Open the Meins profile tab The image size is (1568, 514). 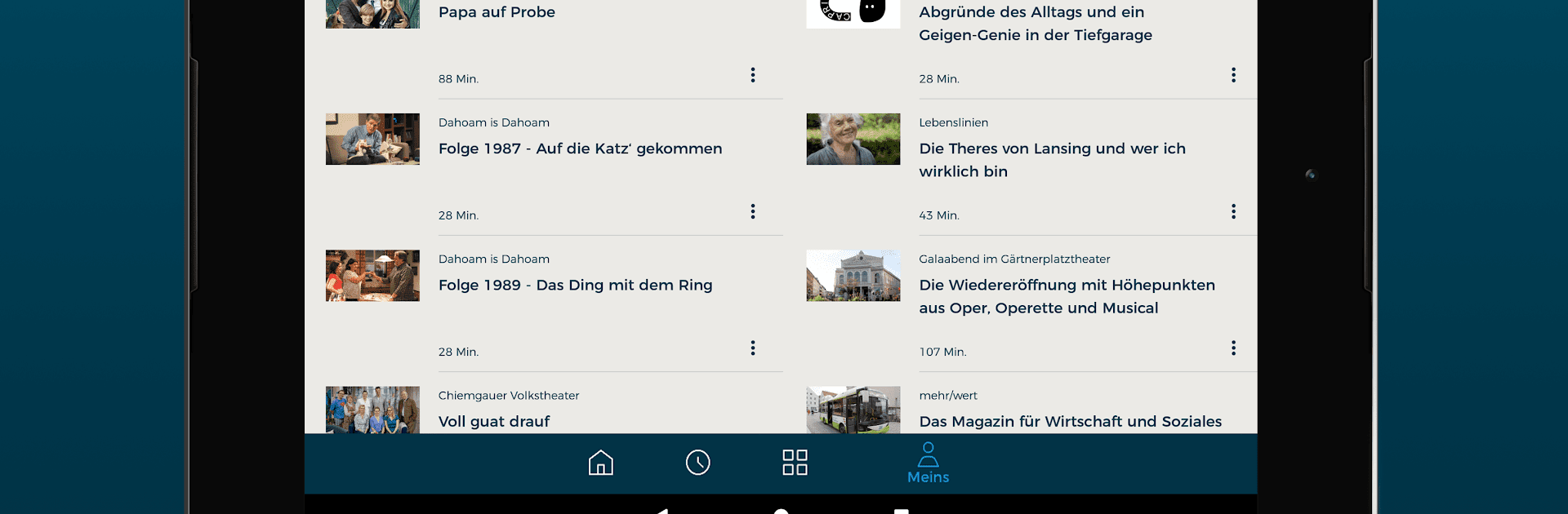coord(928,463)
